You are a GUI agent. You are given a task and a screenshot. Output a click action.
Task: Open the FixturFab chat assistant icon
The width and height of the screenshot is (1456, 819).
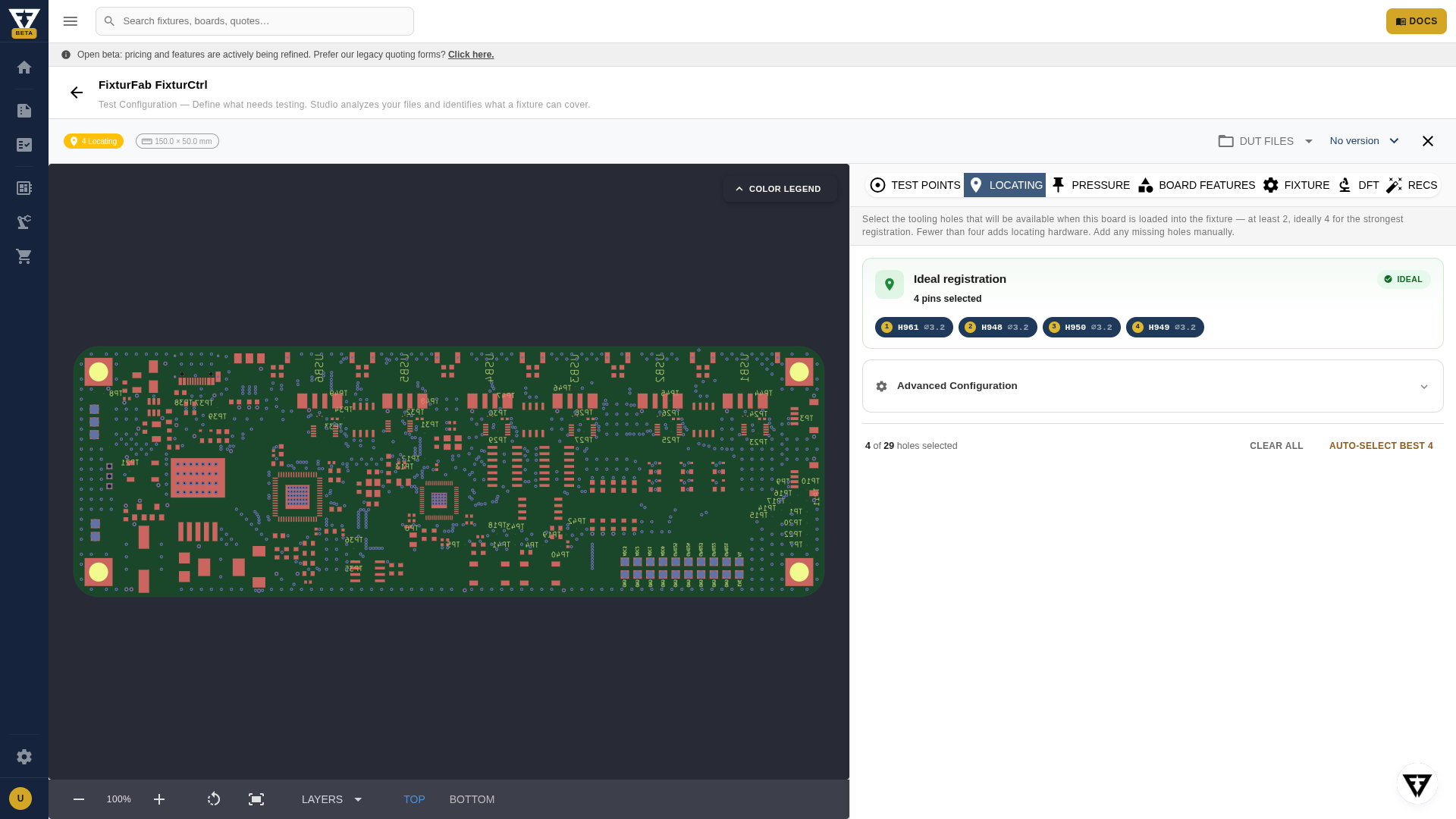click(x=1417, y=784)
